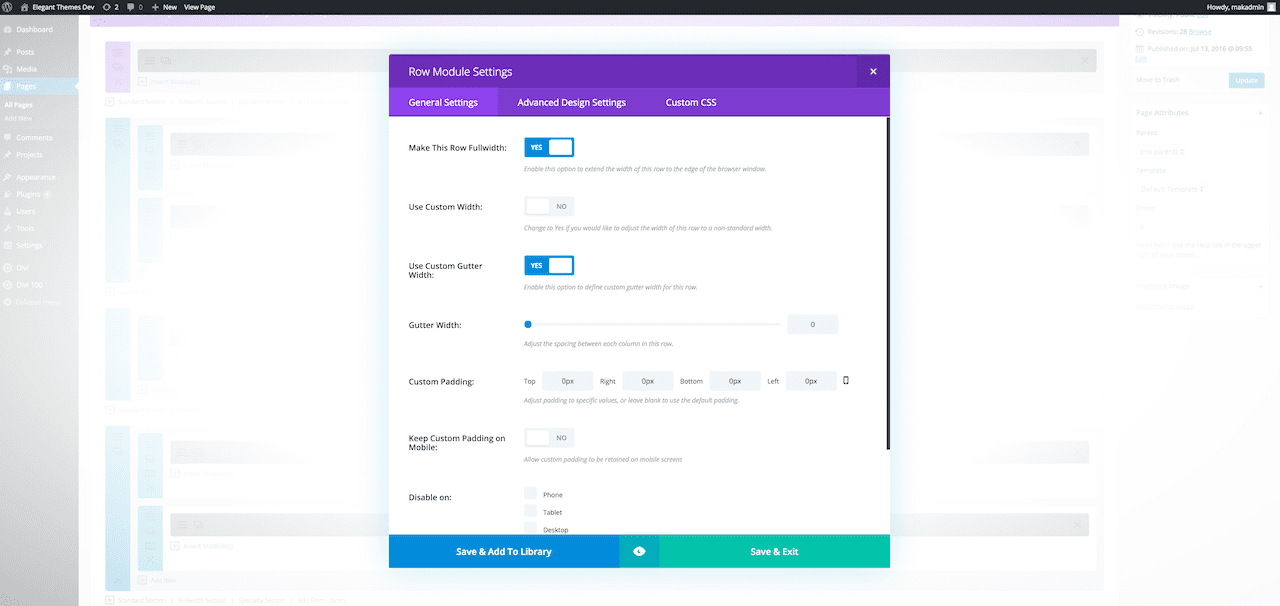Switch to the Advanced Design Settings tab
Image resolution: width=1280 pixels, height=606 pixels.
[x=571, y=102]
